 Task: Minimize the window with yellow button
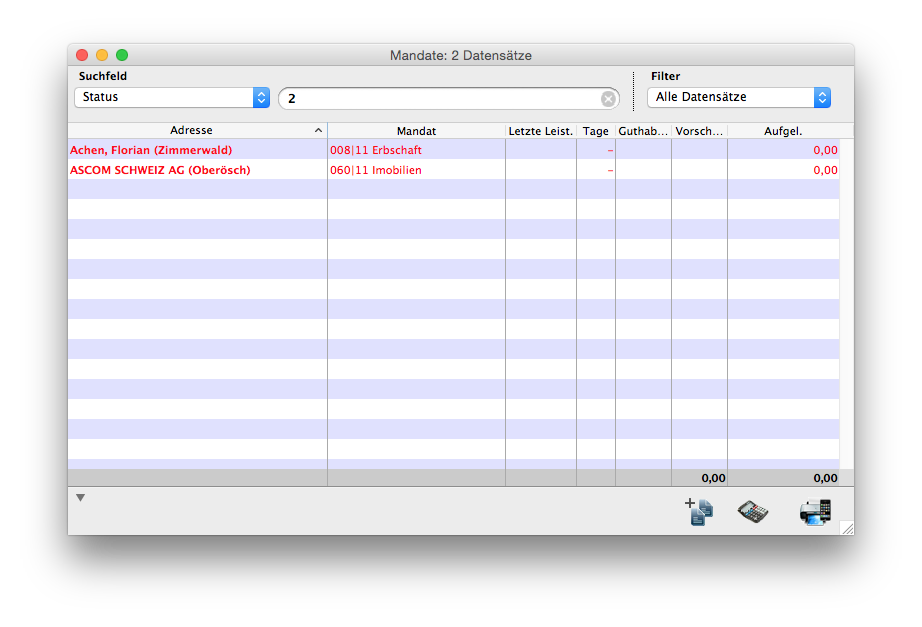pyautogui.click(x=102, y=55)
